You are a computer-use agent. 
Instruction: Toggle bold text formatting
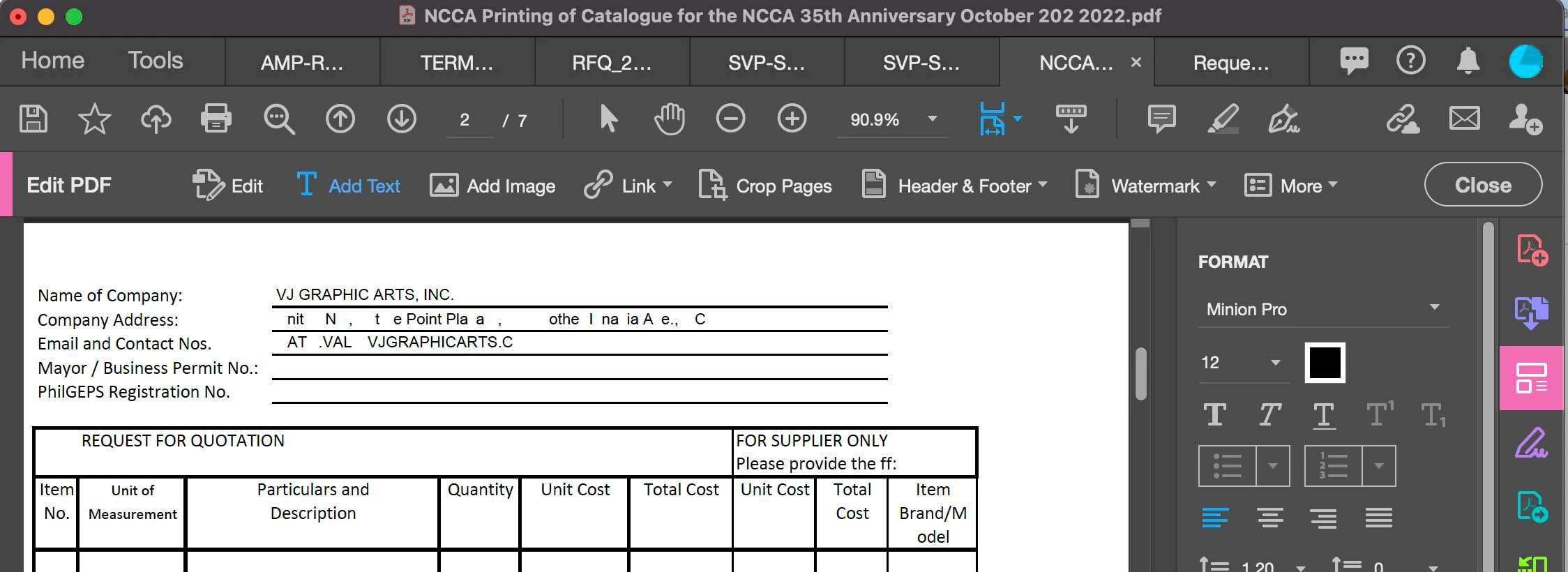coord(1215,414)
